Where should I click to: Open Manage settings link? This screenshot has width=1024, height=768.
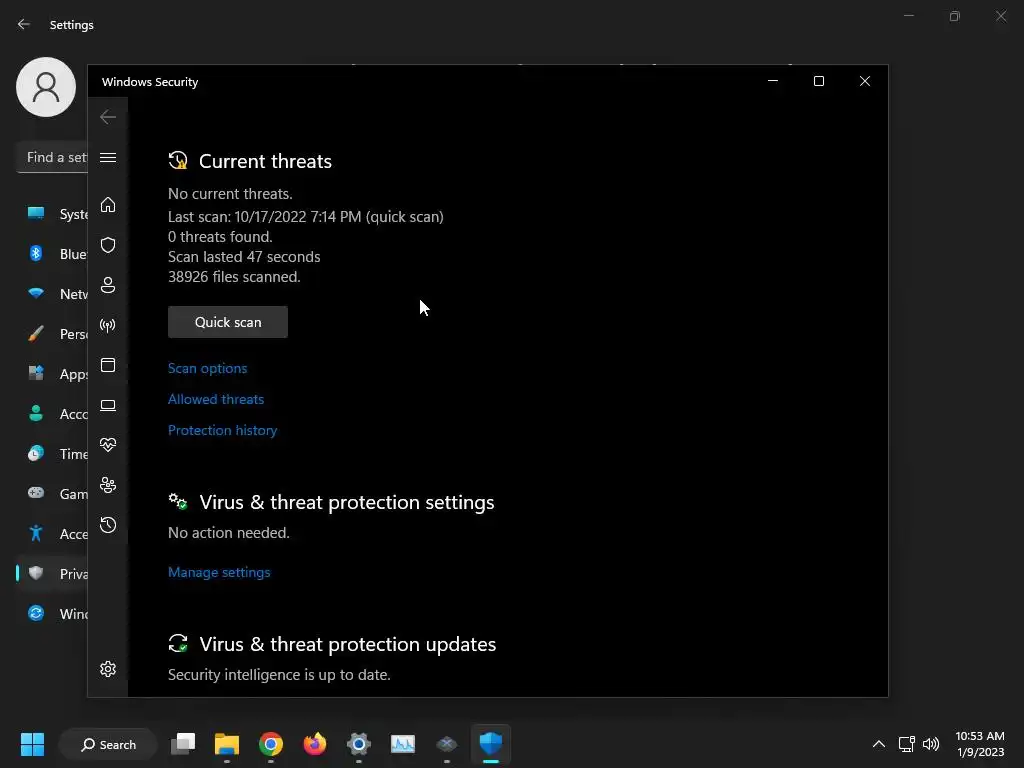click(219, 572)
